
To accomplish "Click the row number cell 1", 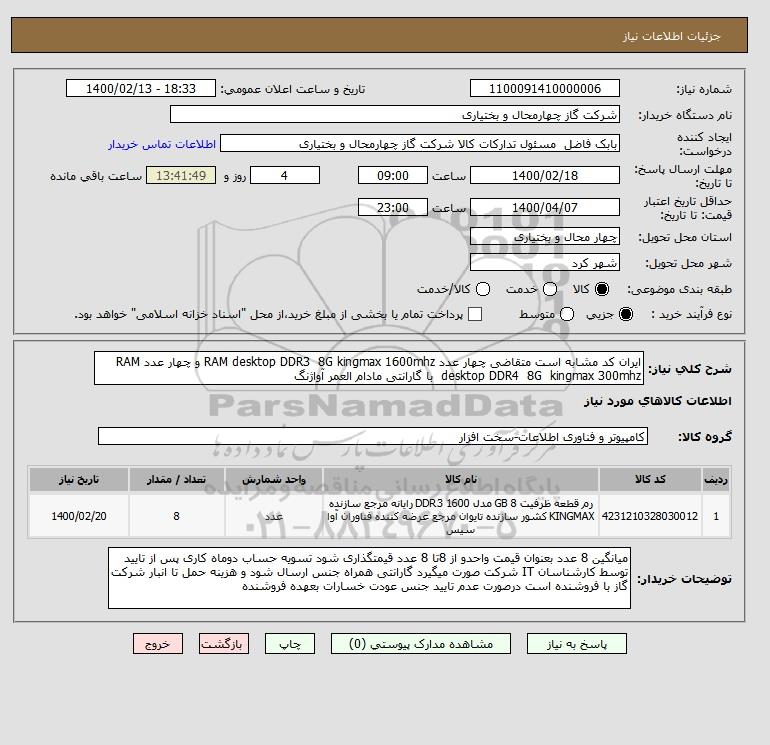I will point(716,516).
